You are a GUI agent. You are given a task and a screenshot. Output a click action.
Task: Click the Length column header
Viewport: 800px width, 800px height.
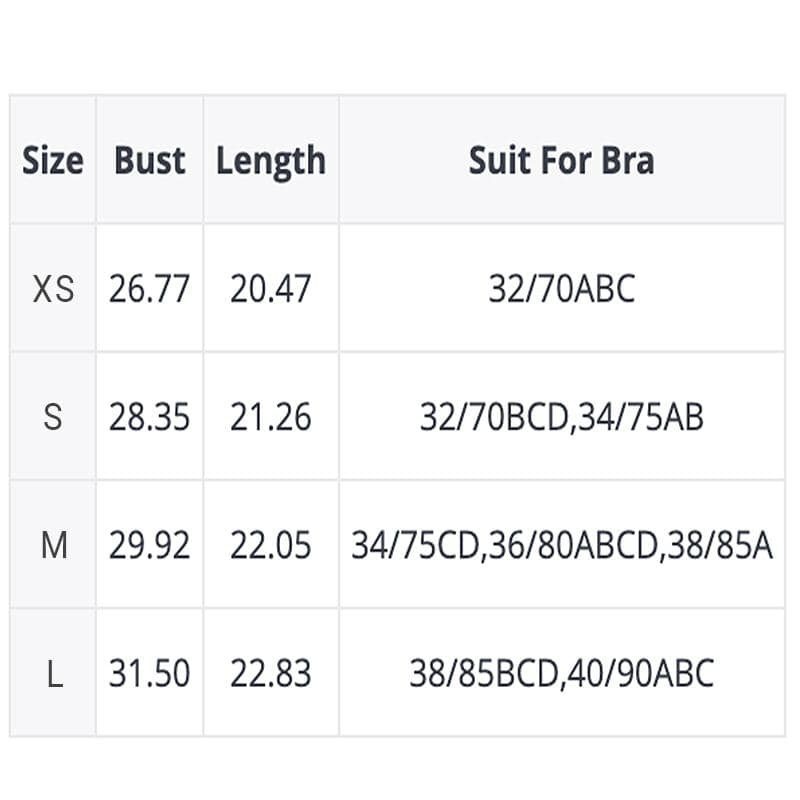coord(271,160)
